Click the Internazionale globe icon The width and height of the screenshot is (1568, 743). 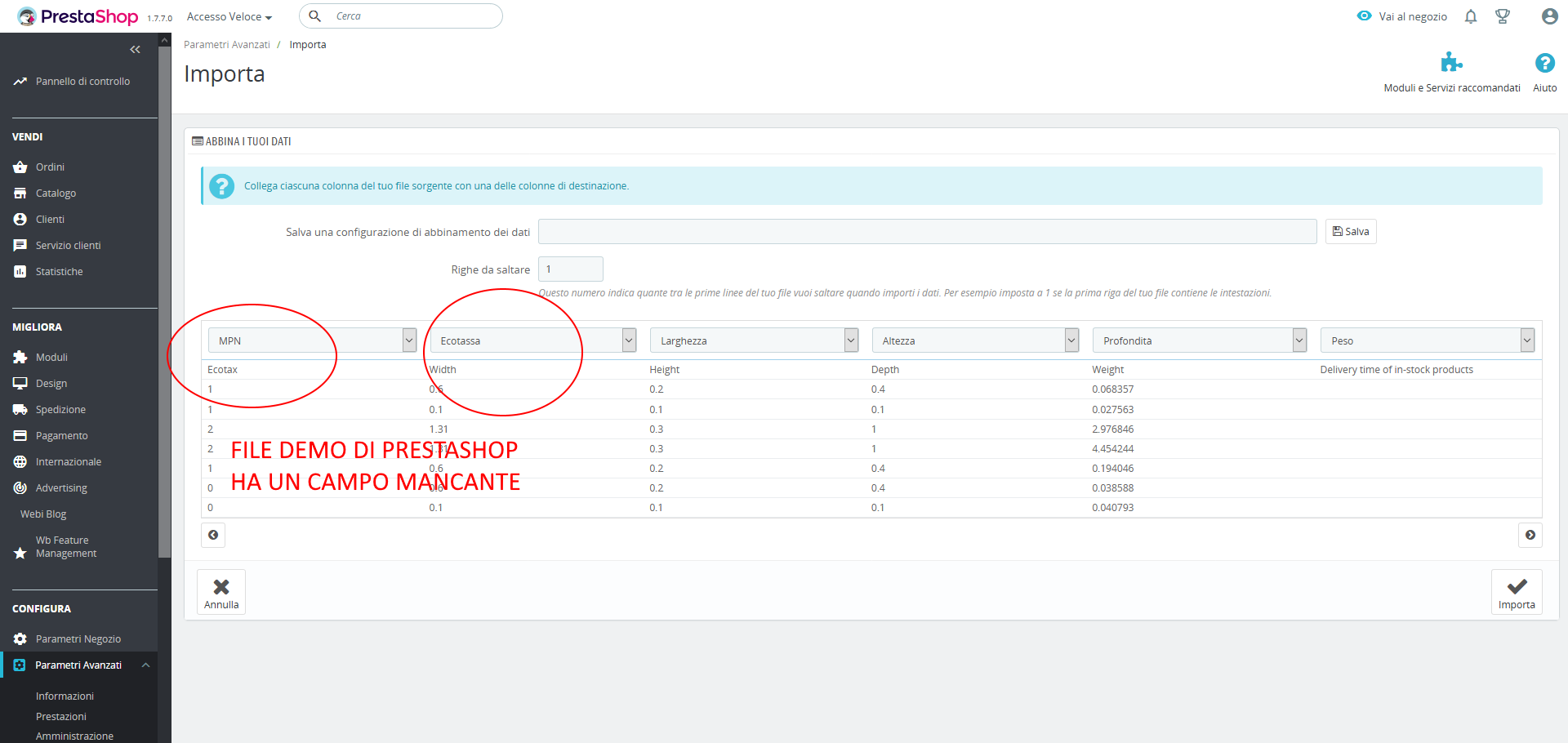(20, 462)
